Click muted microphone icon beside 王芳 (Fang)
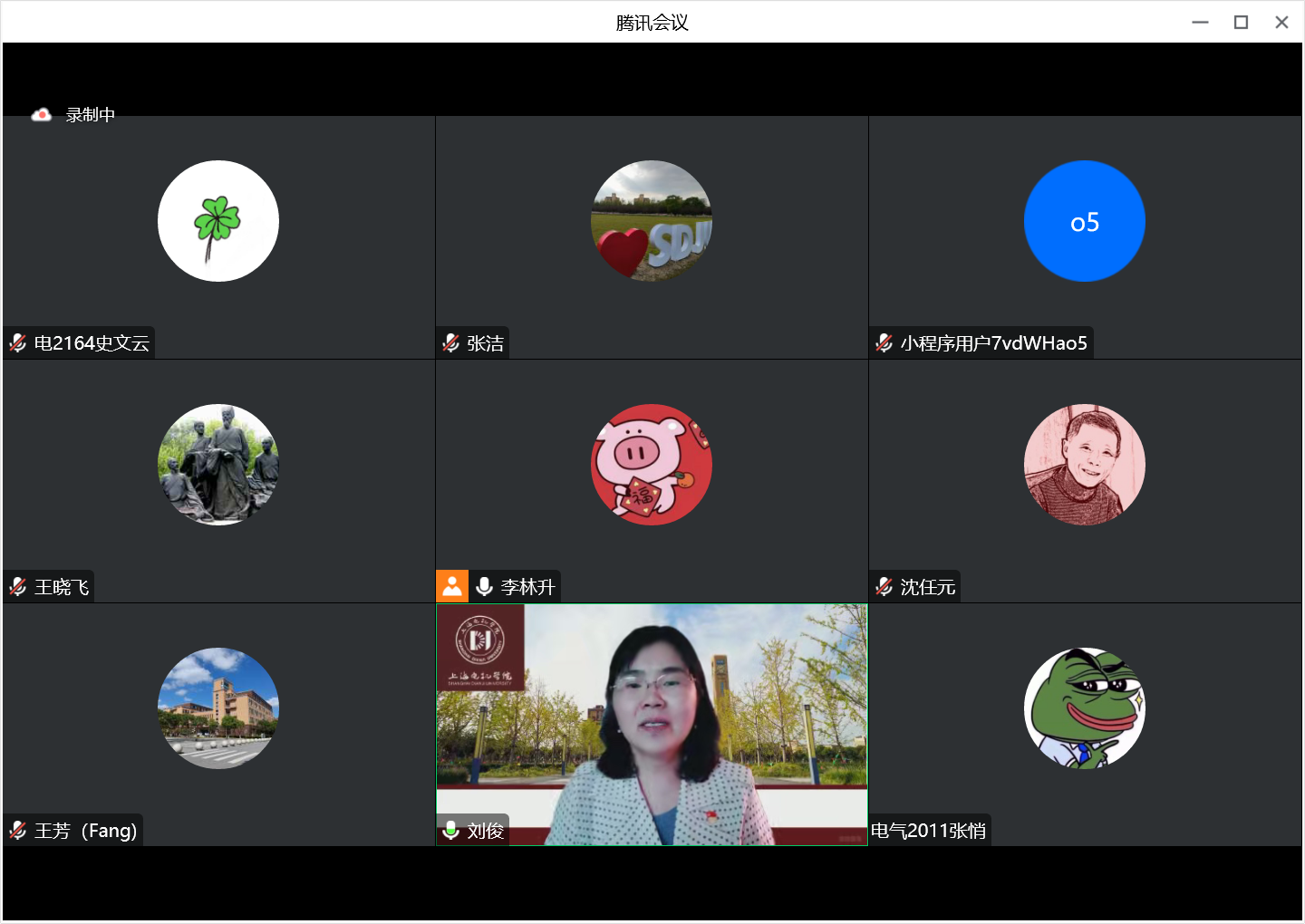Viewport: 1305px width, 924px height. click(18, 831)
